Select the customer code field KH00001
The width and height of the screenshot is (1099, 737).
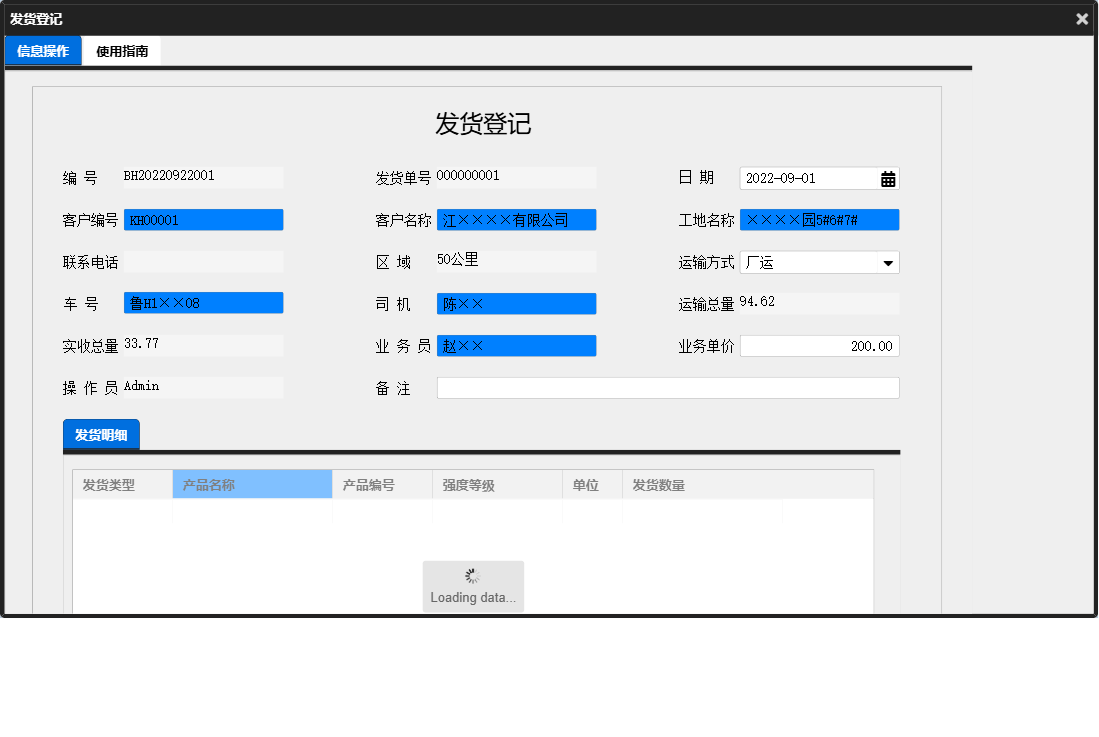coord(203,219)
